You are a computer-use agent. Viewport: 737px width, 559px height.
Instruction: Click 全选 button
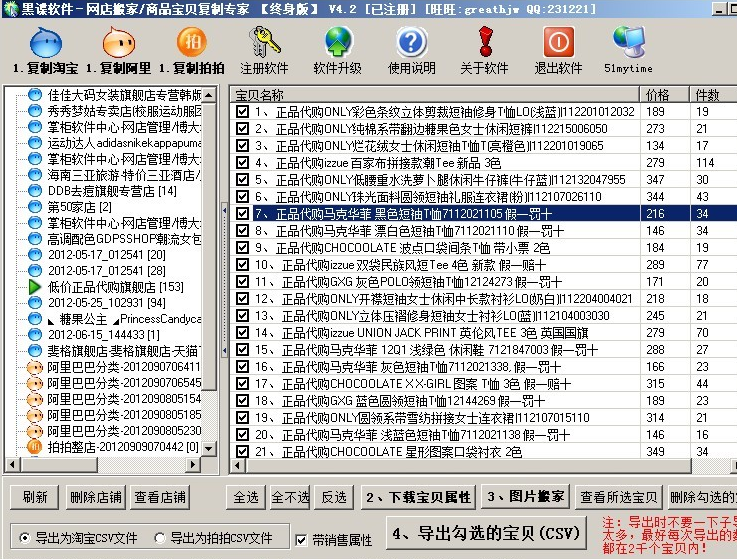246,497
